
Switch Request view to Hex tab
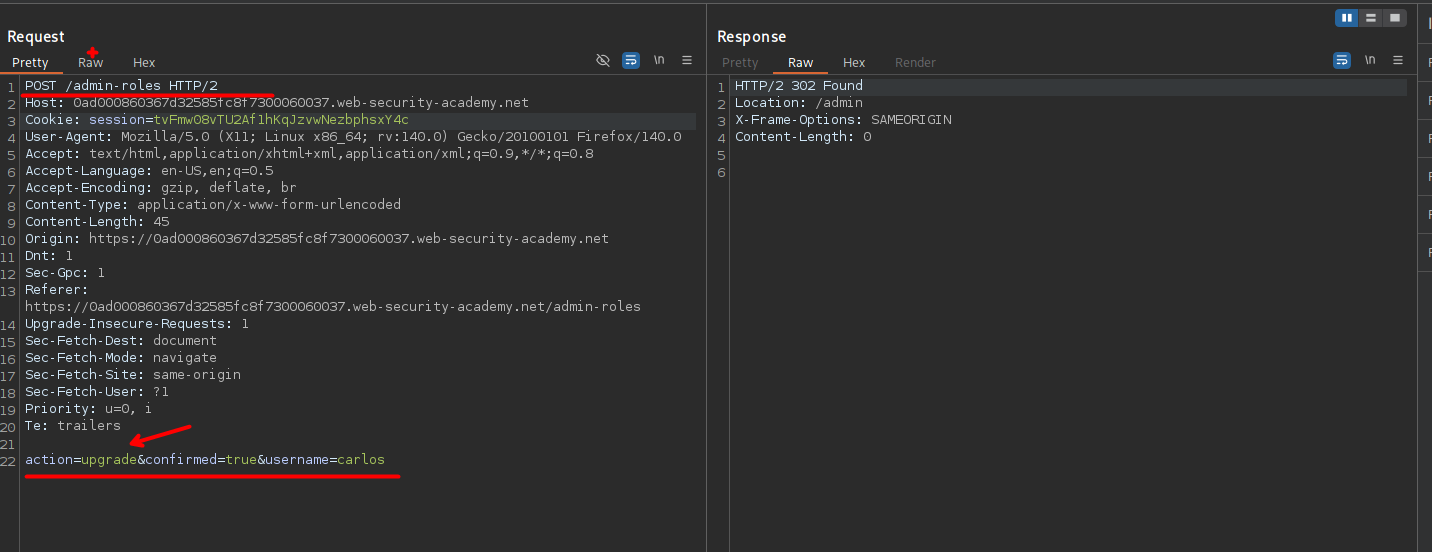pyautogui.click(x=144, y=62)
